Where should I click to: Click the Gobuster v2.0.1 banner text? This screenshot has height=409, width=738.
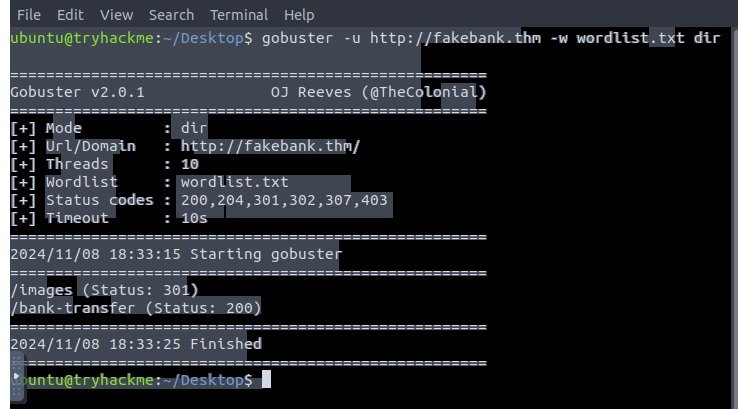77,92
